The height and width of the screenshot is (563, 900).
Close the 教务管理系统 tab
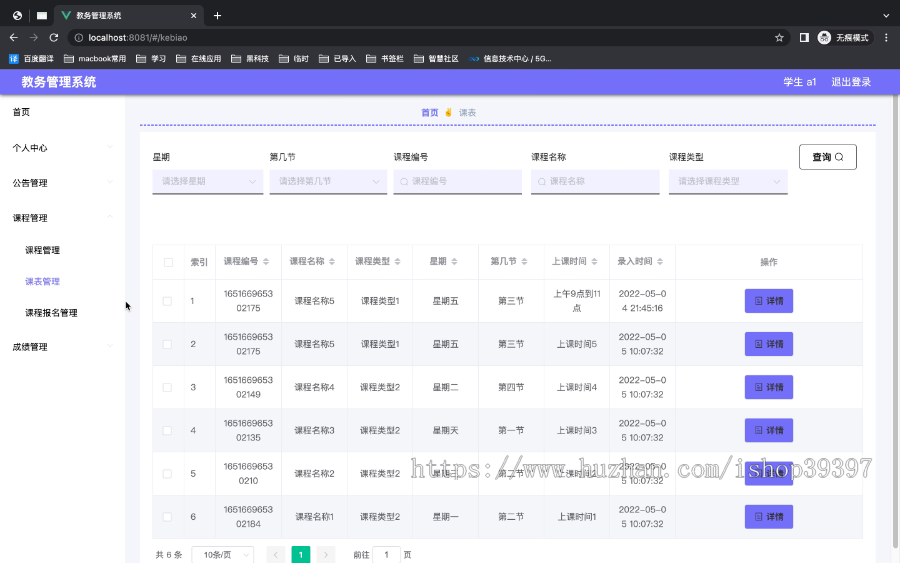pos(193,15)
